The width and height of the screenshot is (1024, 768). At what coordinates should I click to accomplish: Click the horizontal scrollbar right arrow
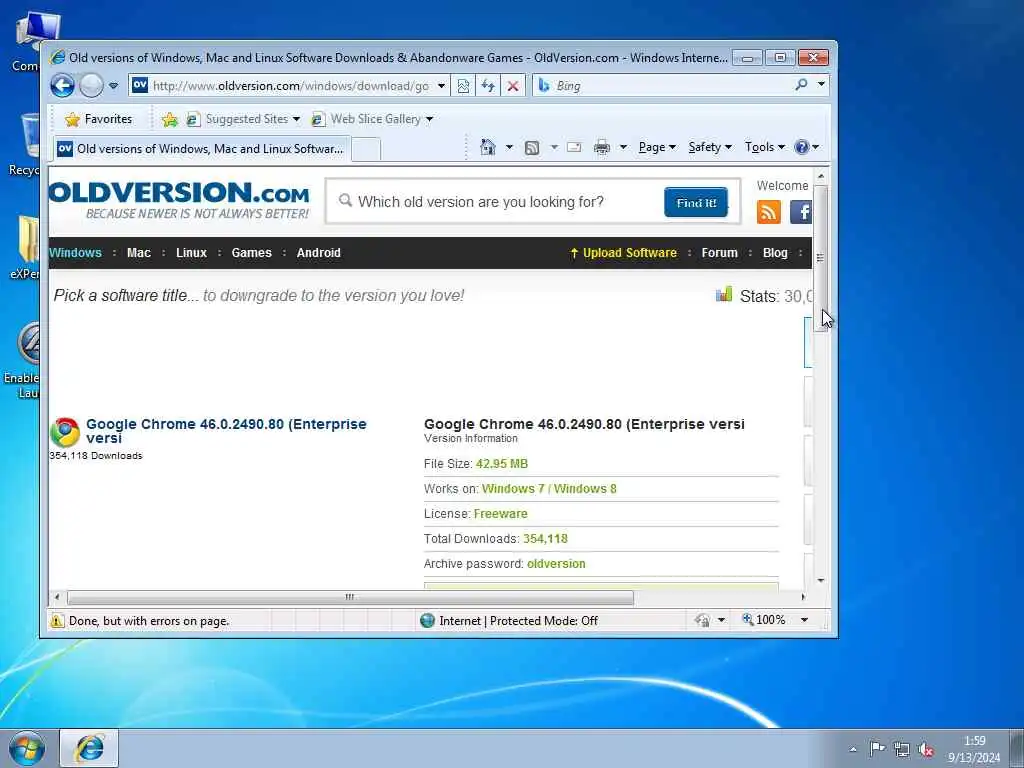[803, 597]
